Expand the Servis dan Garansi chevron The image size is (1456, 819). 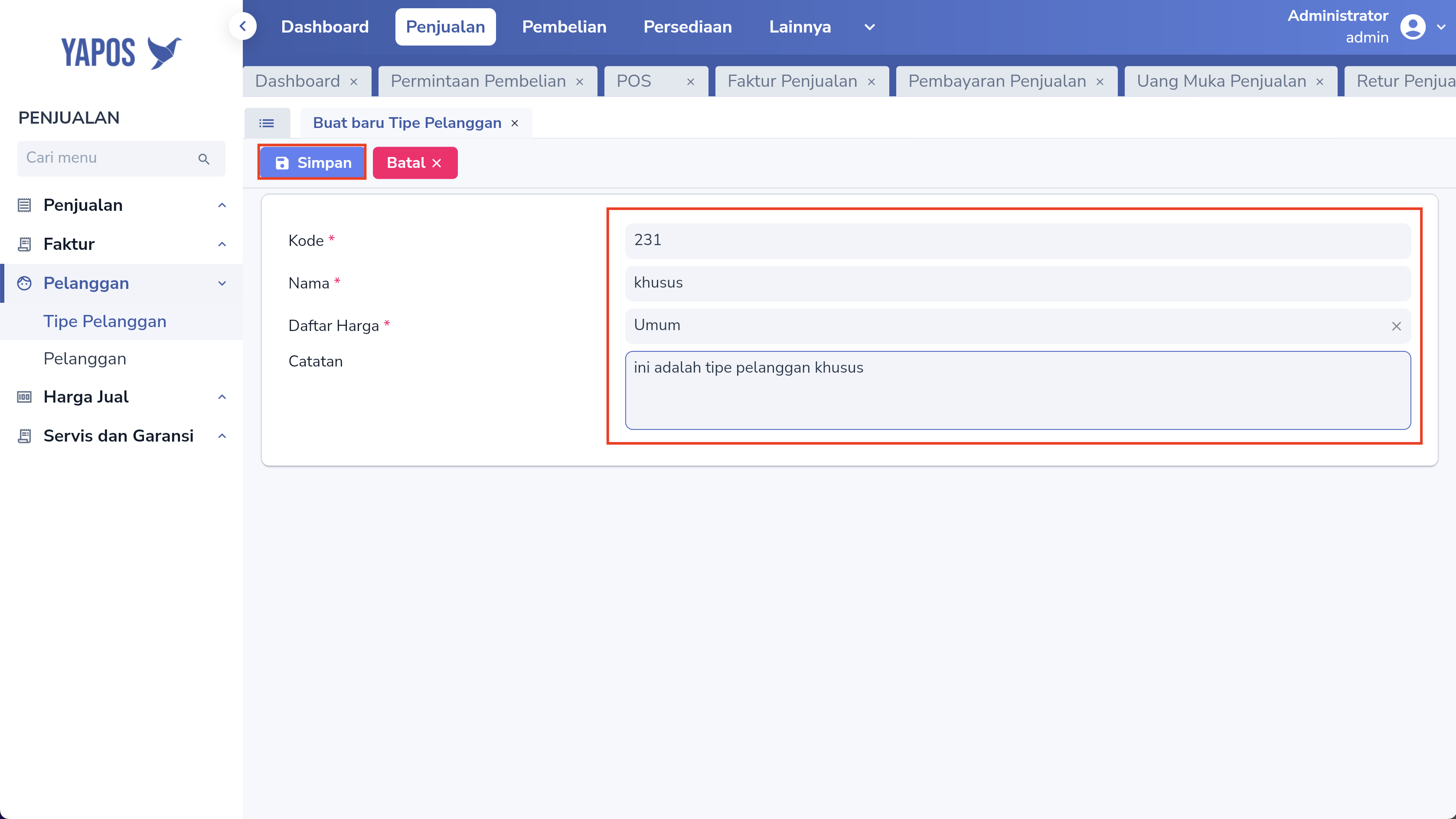[x=222, y=436]
